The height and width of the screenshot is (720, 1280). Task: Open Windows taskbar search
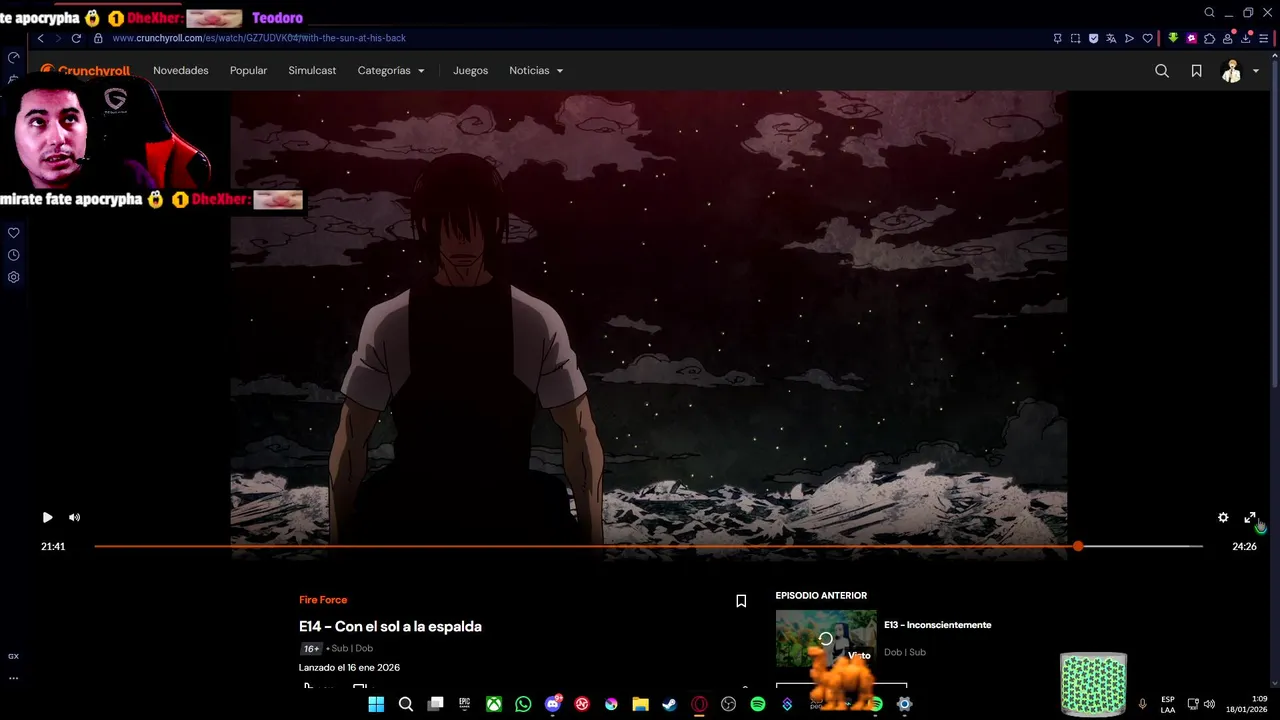[406, 704]
